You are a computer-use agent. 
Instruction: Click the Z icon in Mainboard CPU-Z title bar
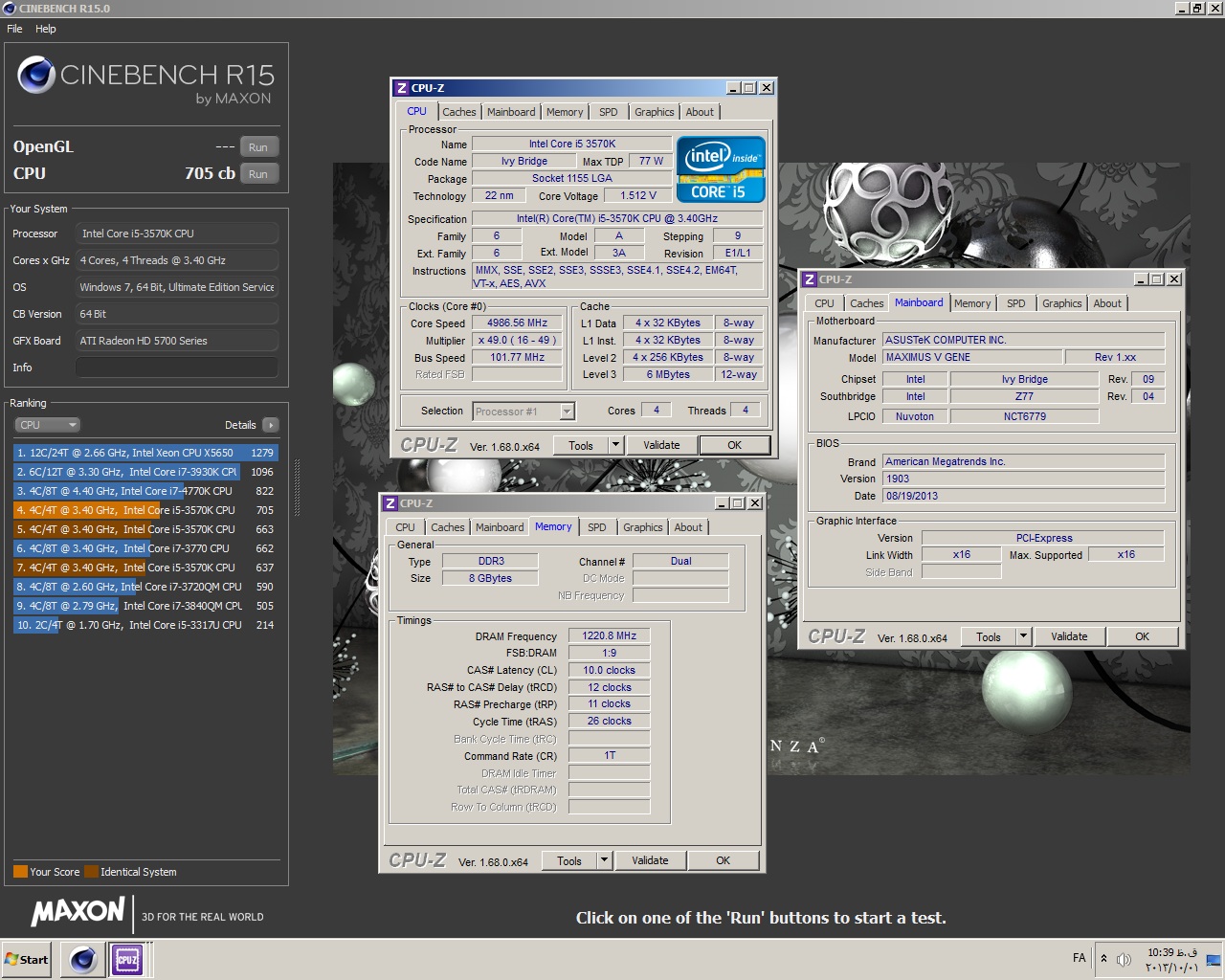(x=810, y=279)
